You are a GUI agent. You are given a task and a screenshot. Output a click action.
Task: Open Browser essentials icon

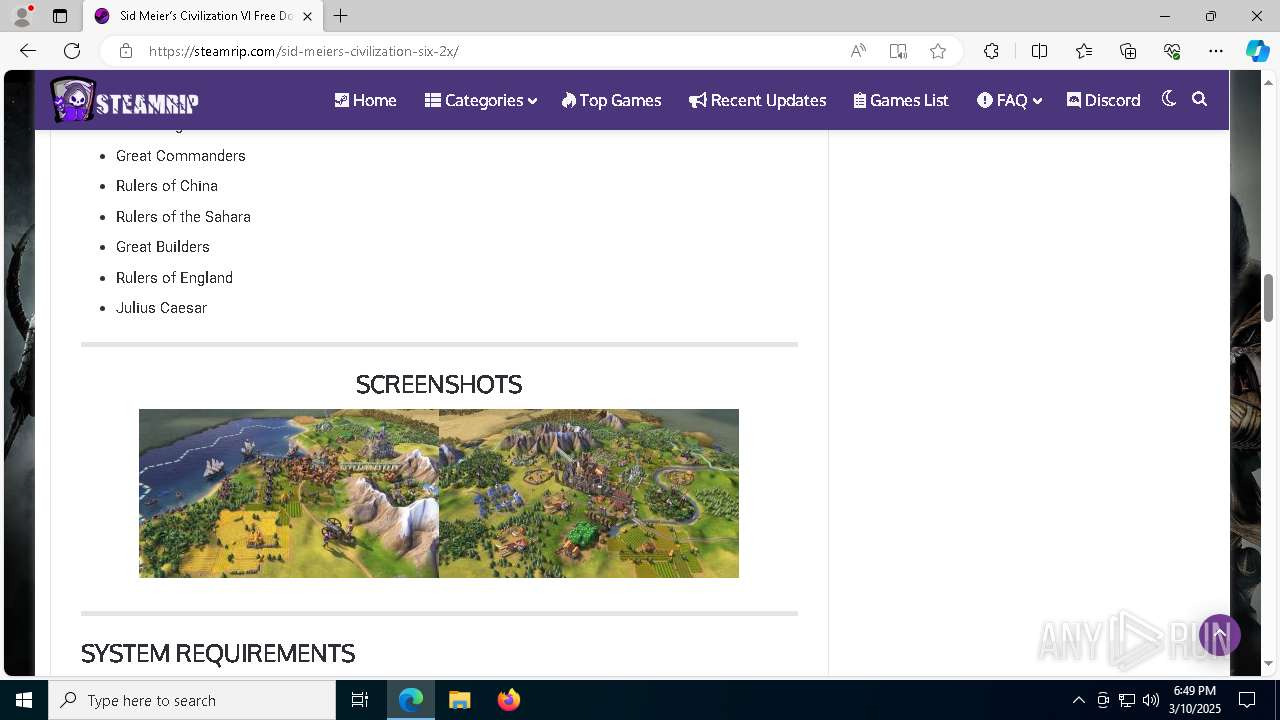point(1172,51)
